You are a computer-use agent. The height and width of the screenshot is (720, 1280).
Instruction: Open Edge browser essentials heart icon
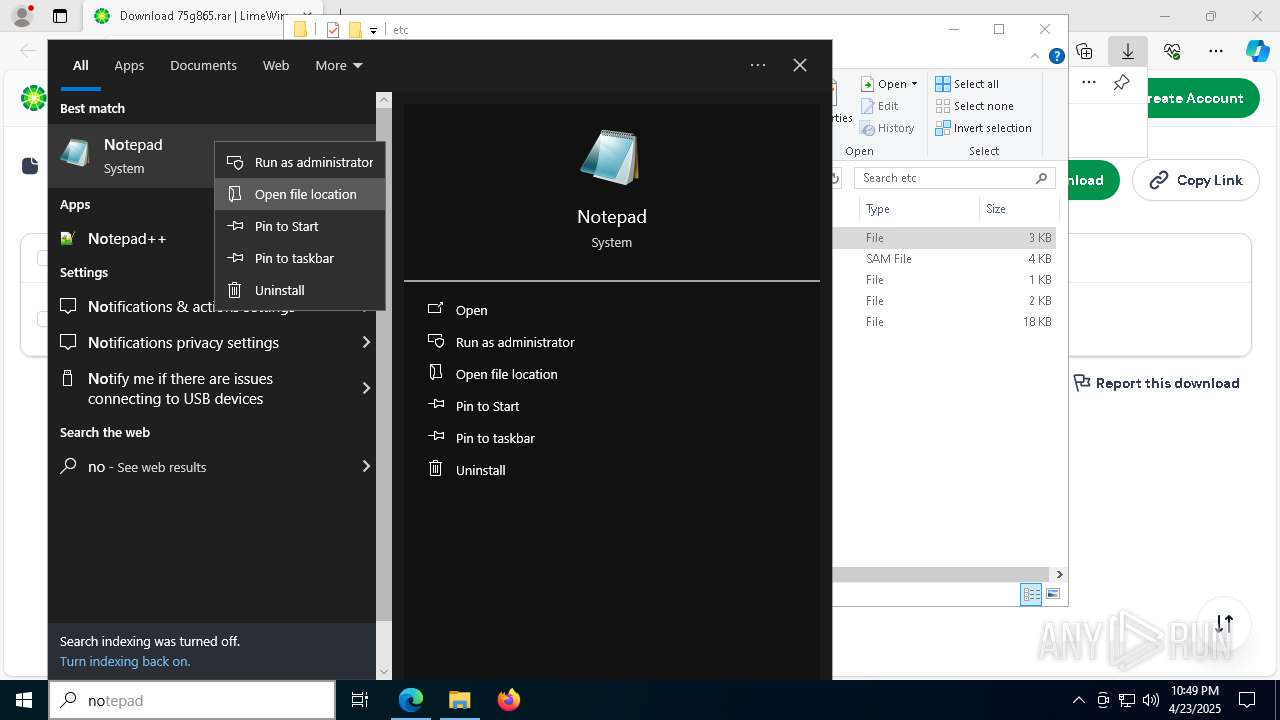(1172, 51)
